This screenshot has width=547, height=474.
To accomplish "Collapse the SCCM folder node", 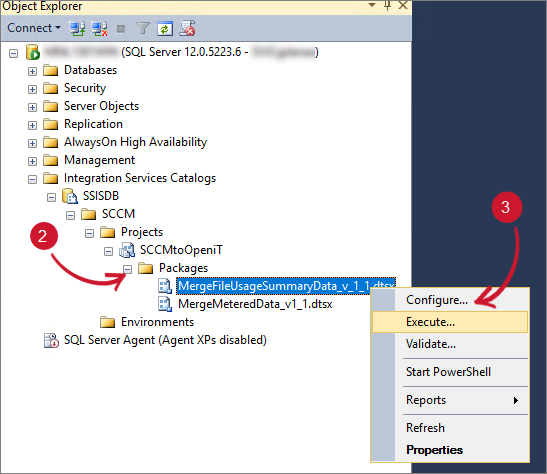I will point(70,215).
